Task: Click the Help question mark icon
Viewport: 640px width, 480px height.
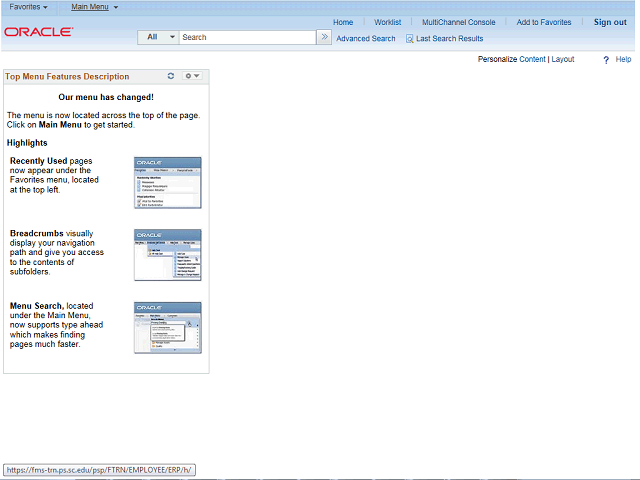Action: pyautogui.click(x=606, y=60)
